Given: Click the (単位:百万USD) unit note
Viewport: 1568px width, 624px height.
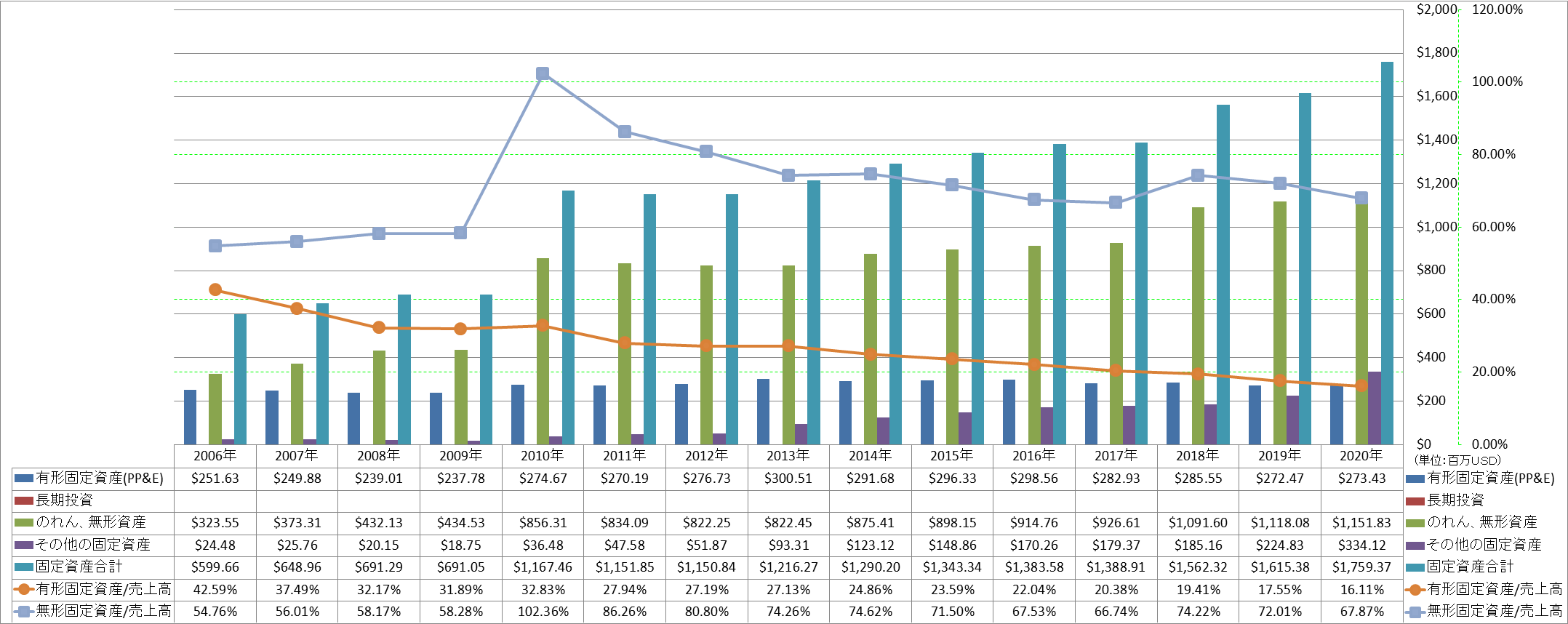Looking at the screenshot, I should point(1457,460).
